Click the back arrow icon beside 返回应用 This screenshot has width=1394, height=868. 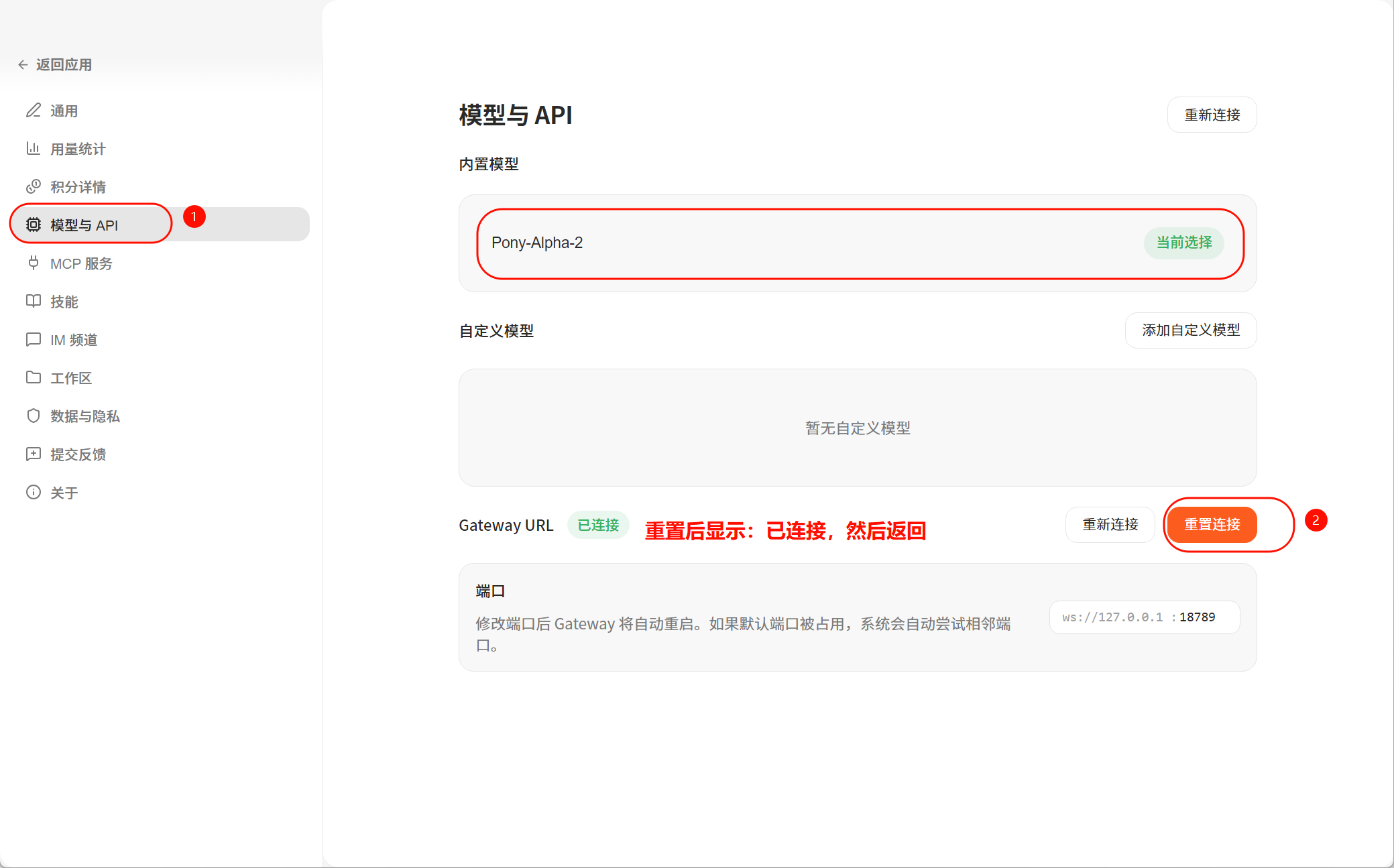pos(23,65)
